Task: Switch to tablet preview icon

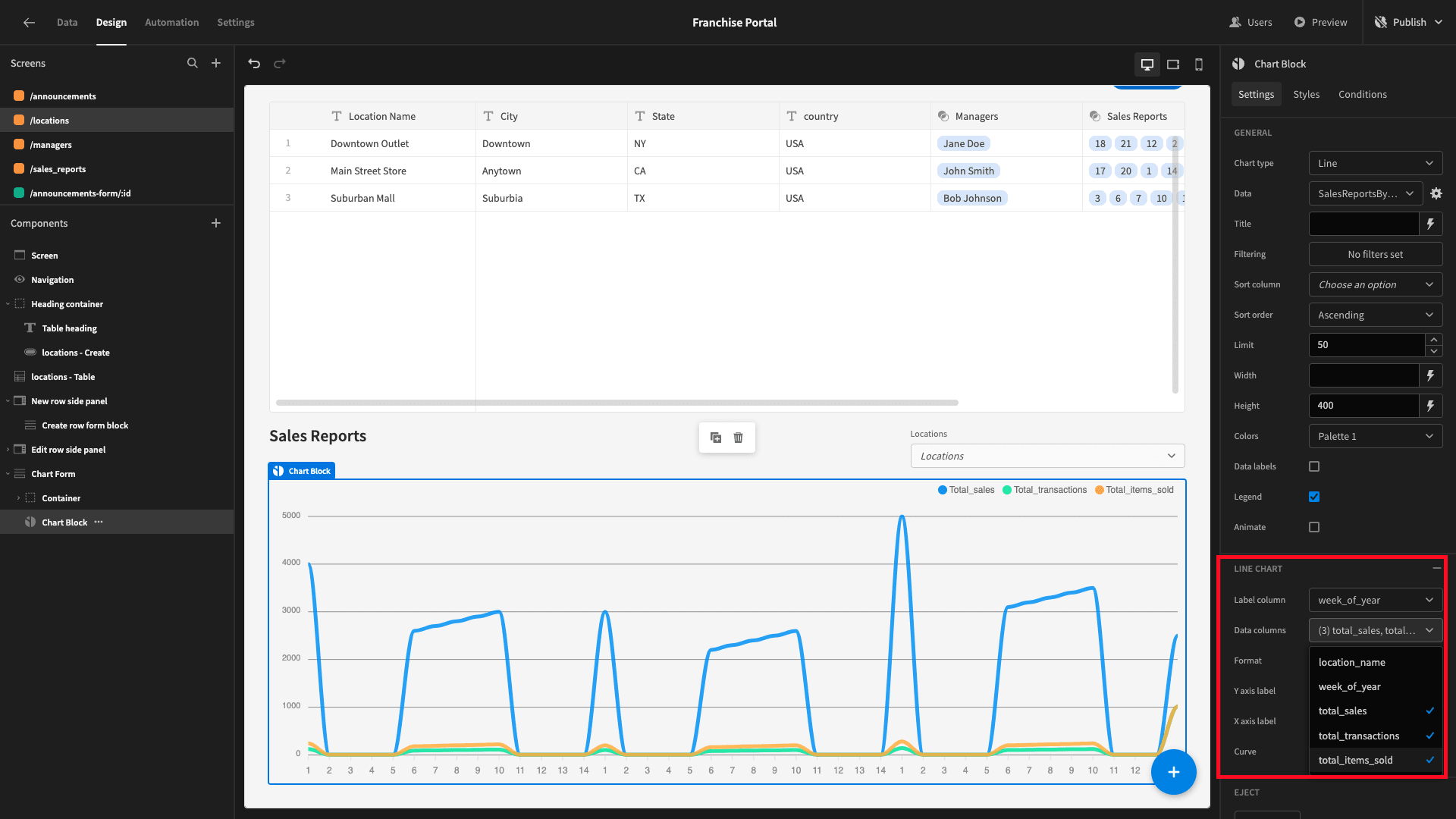Action: coord(1173,64)
